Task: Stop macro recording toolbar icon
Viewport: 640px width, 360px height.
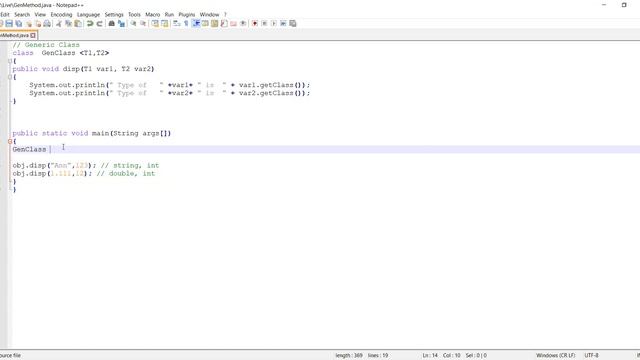Action: (264, 24)
